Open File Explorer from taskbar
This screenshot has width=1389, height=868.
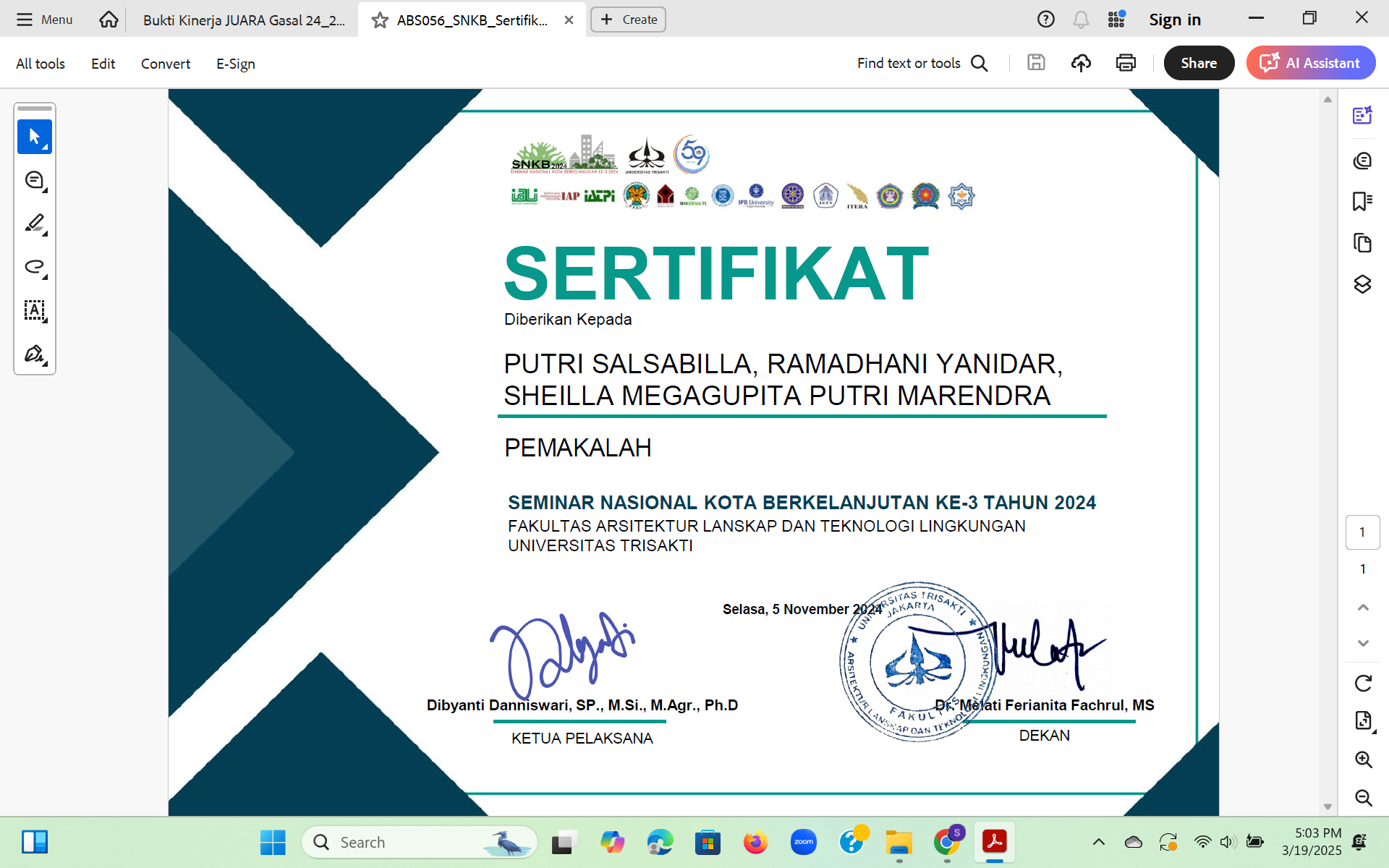(x=899, y=843)
